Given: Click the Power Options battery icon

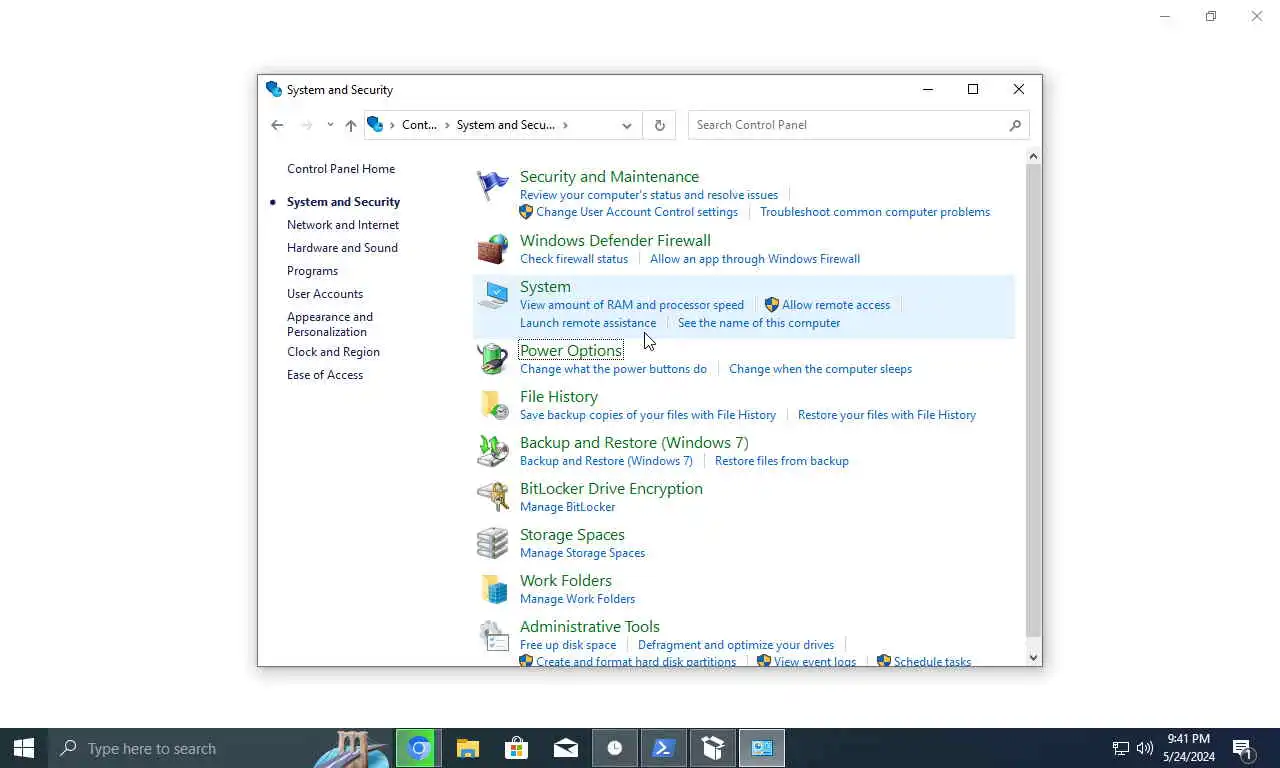Looking at the screenshot, I should (x=492, y=359).
